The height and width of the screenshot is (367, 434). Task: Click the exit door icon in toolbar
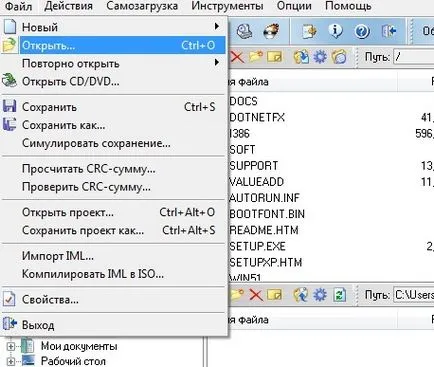click(389, 31)
